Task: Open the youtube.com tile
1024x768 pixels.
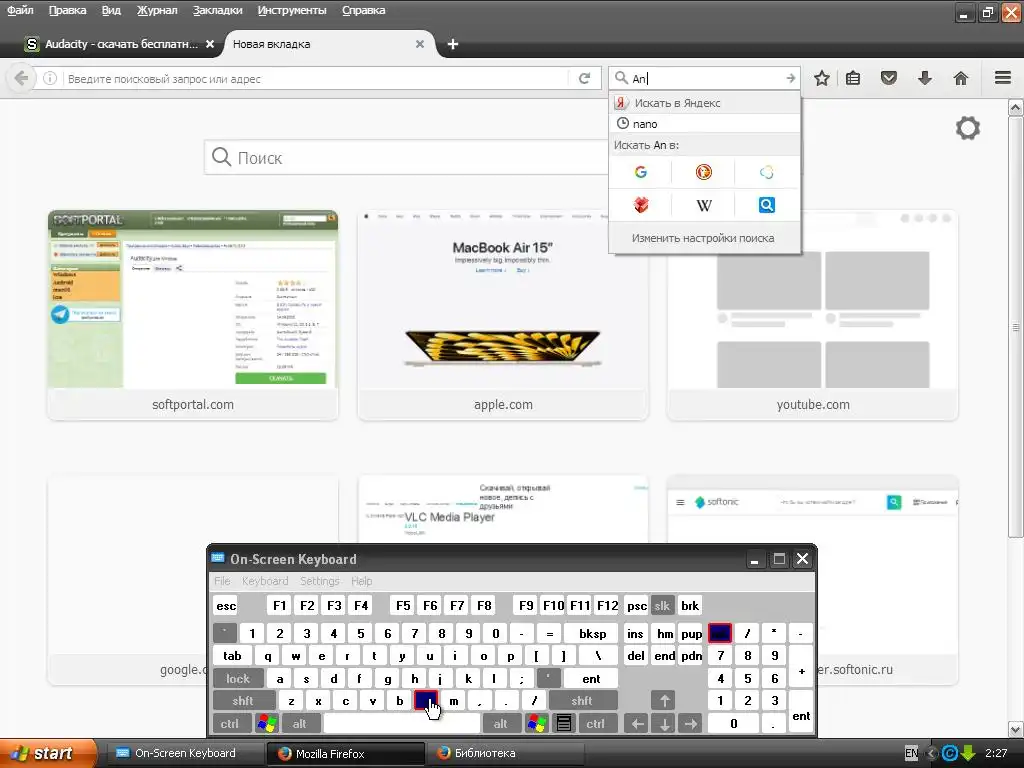Action: [x=813, y=315]
